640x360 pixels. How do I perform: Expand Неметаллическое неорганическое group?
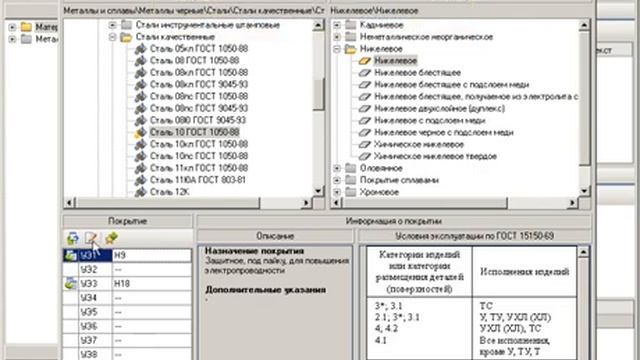pyautogui.click(x=337, y=37)
